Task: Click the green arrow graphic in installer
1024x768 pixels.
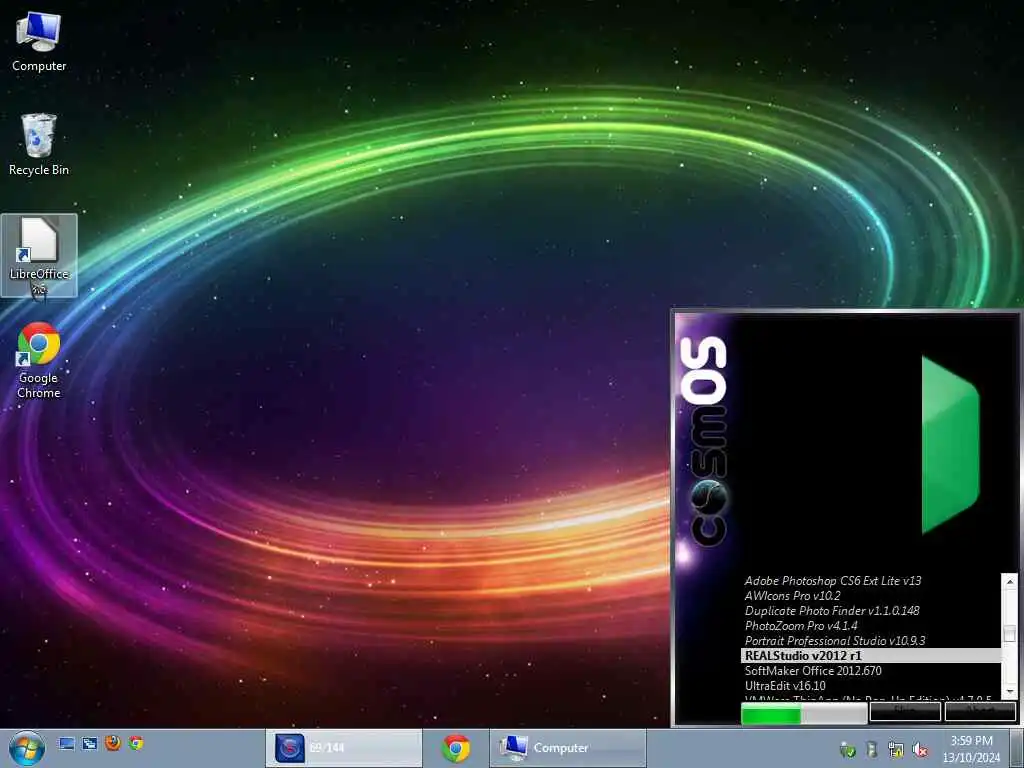Action: click(950, 445)
